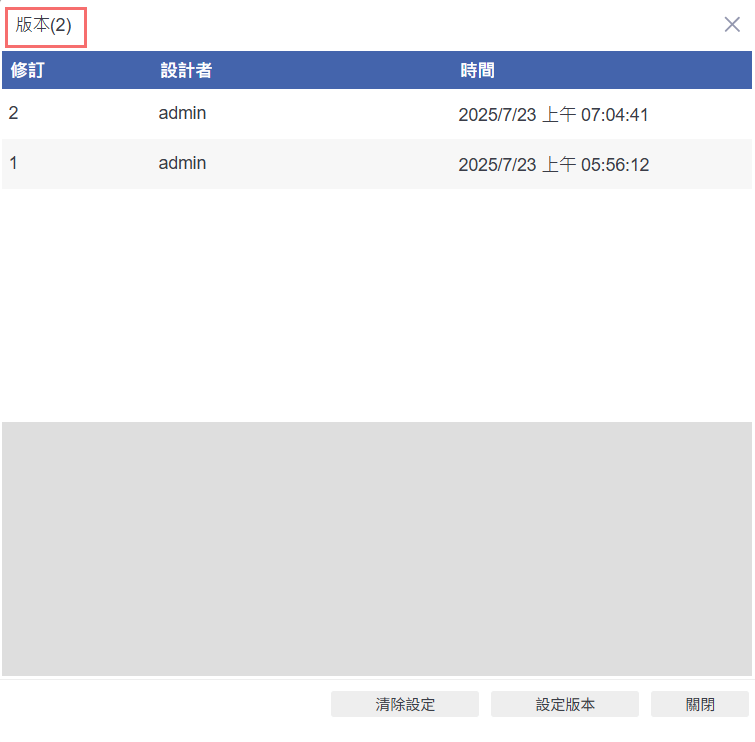Click blank title bar area beside 版本(2)
The width and height of the screenshot is (755, 742).
pos(400,26)
